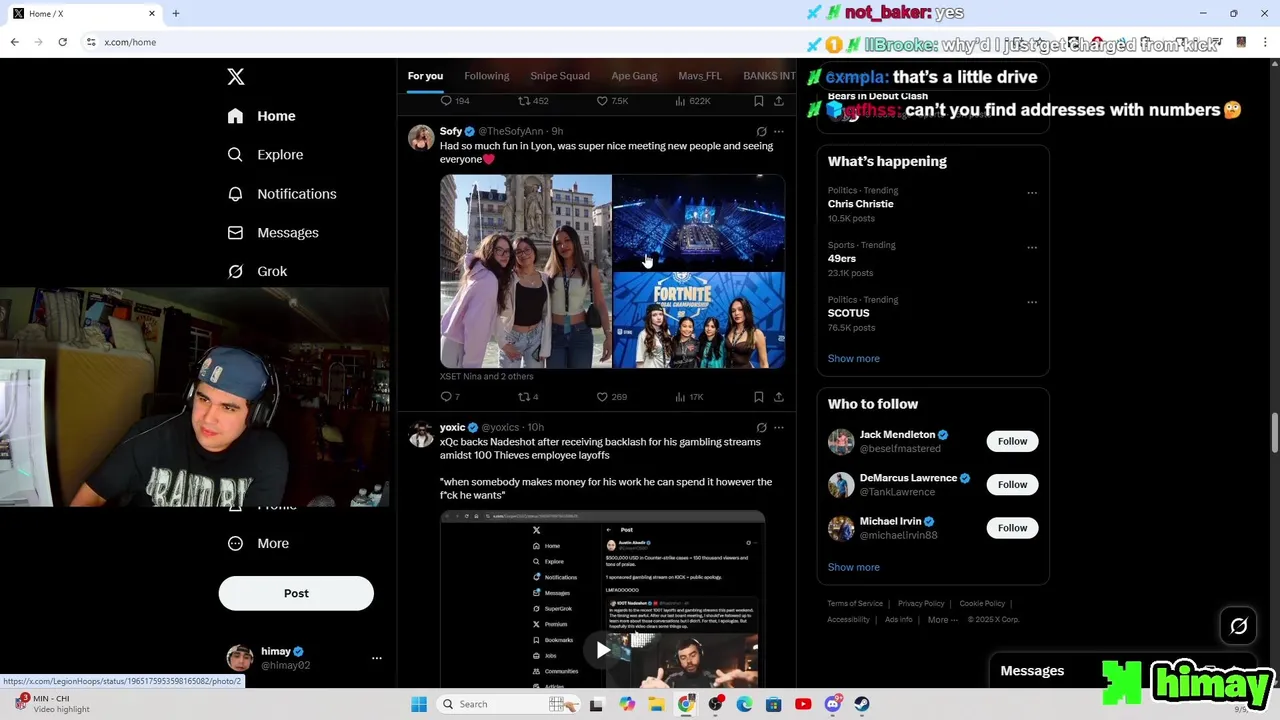Viewport: 1280px width, 720px height.
Task: Open the 49ers trending topic
Action: click(842, 259)
